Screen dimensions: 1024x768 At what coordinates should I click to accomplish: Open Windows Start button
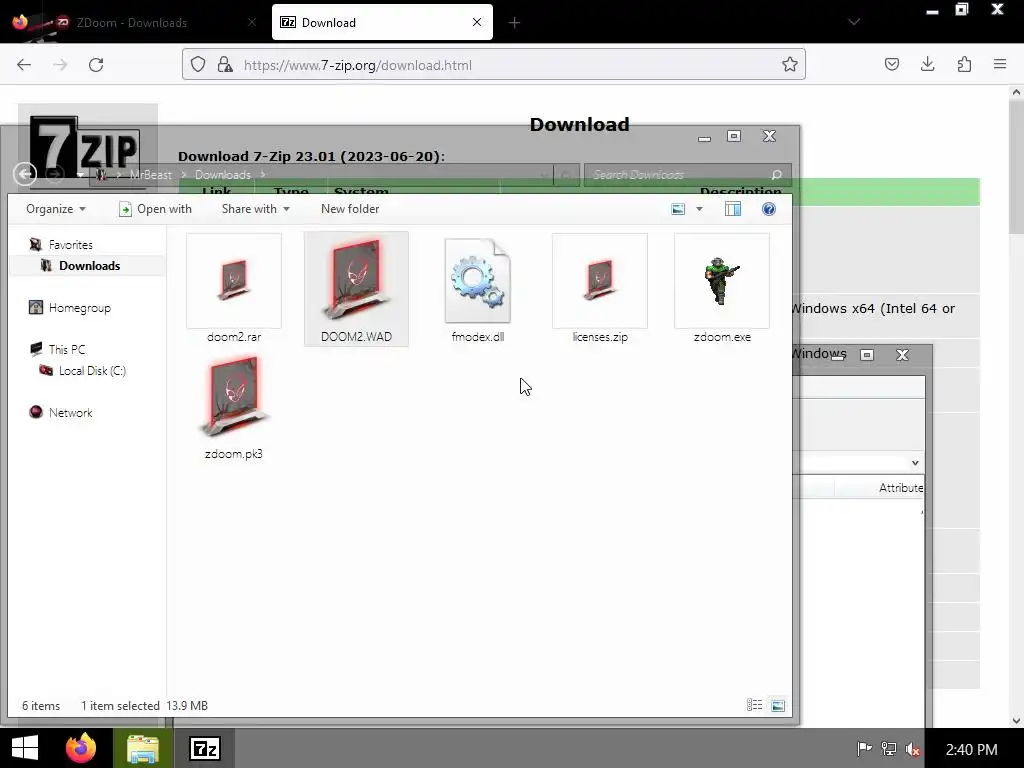25,748
